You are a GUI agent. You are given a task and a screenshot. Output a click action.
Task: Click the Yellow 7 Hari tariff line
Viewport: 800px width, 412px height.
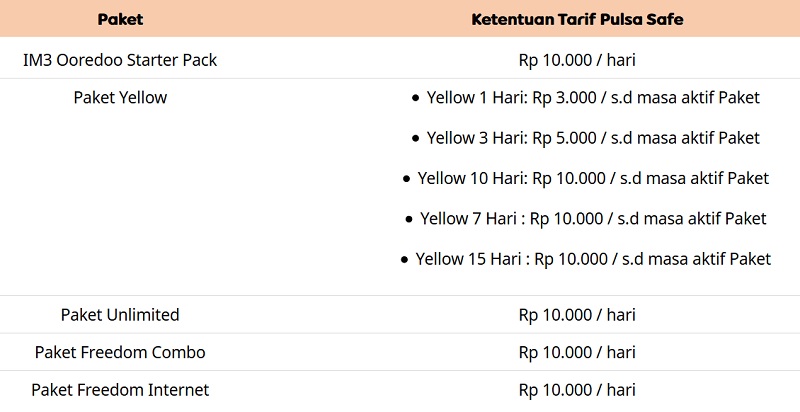tap(593, 218)
